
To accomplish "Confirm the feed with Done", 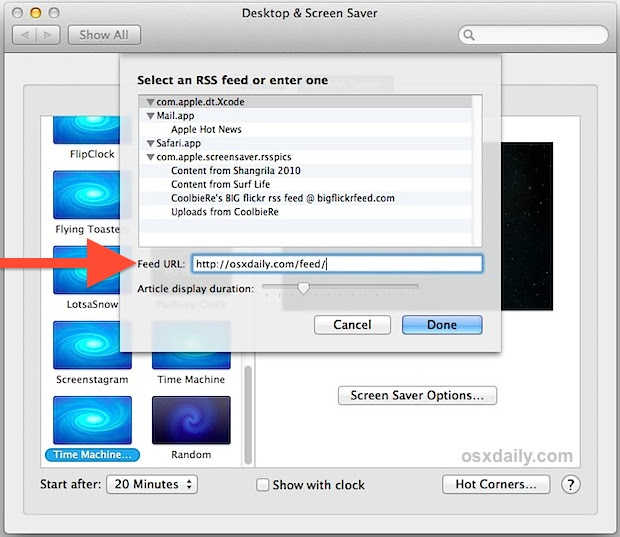I will pyautogui.click(x=442, y=325).
